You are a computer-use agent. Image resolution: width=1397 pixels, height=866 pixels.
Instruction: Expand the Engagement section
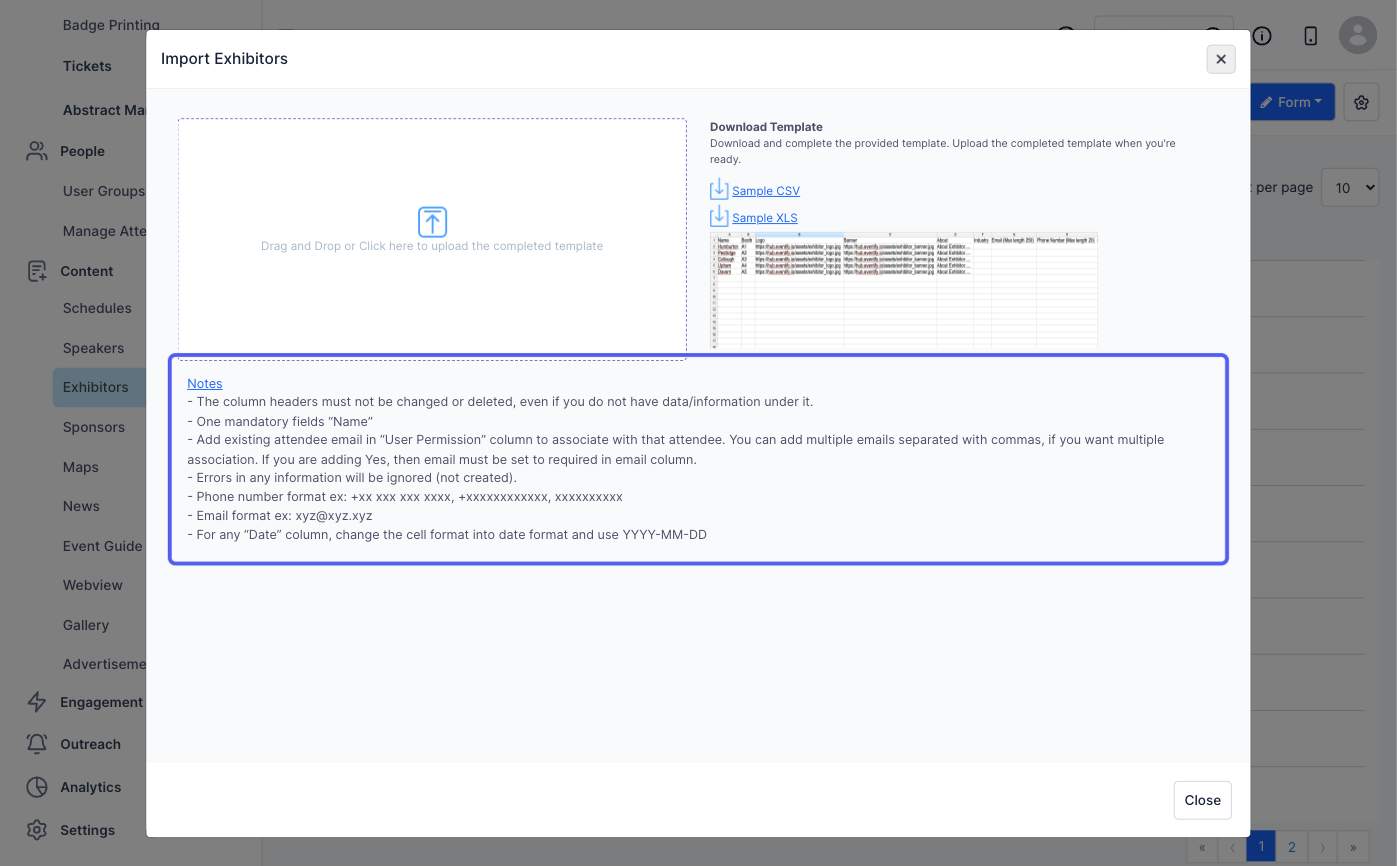[102, 702]
